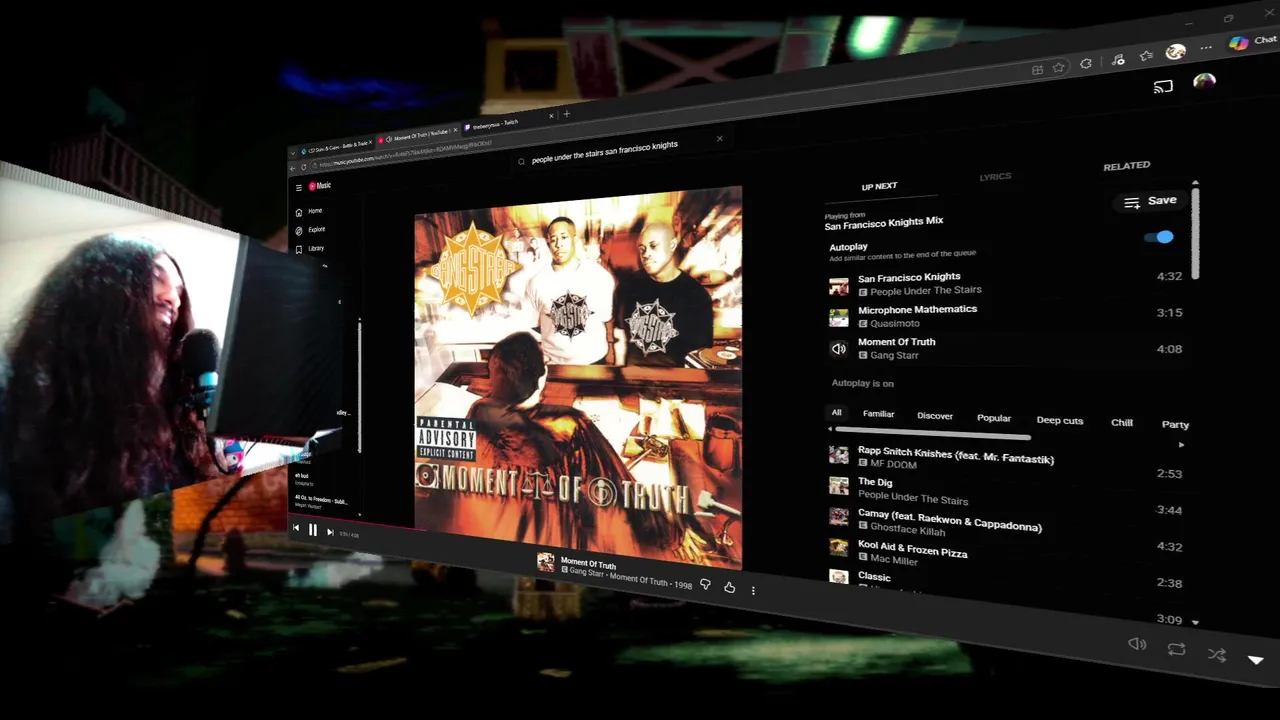Click the scrollbar under the filter chips

932,434
